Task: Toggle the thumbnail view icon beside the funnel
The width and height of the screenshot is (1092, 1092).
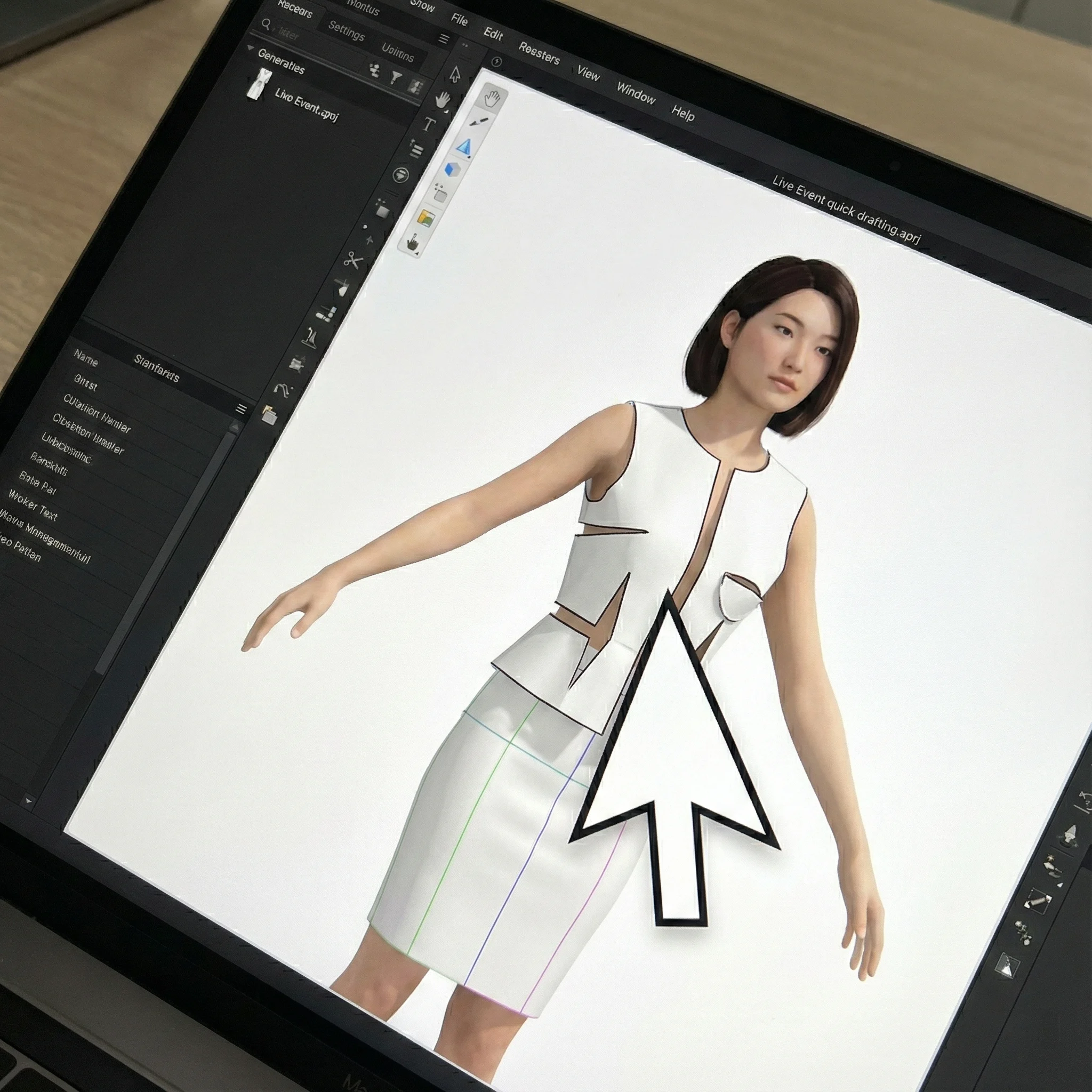Action: click(416, 86)
